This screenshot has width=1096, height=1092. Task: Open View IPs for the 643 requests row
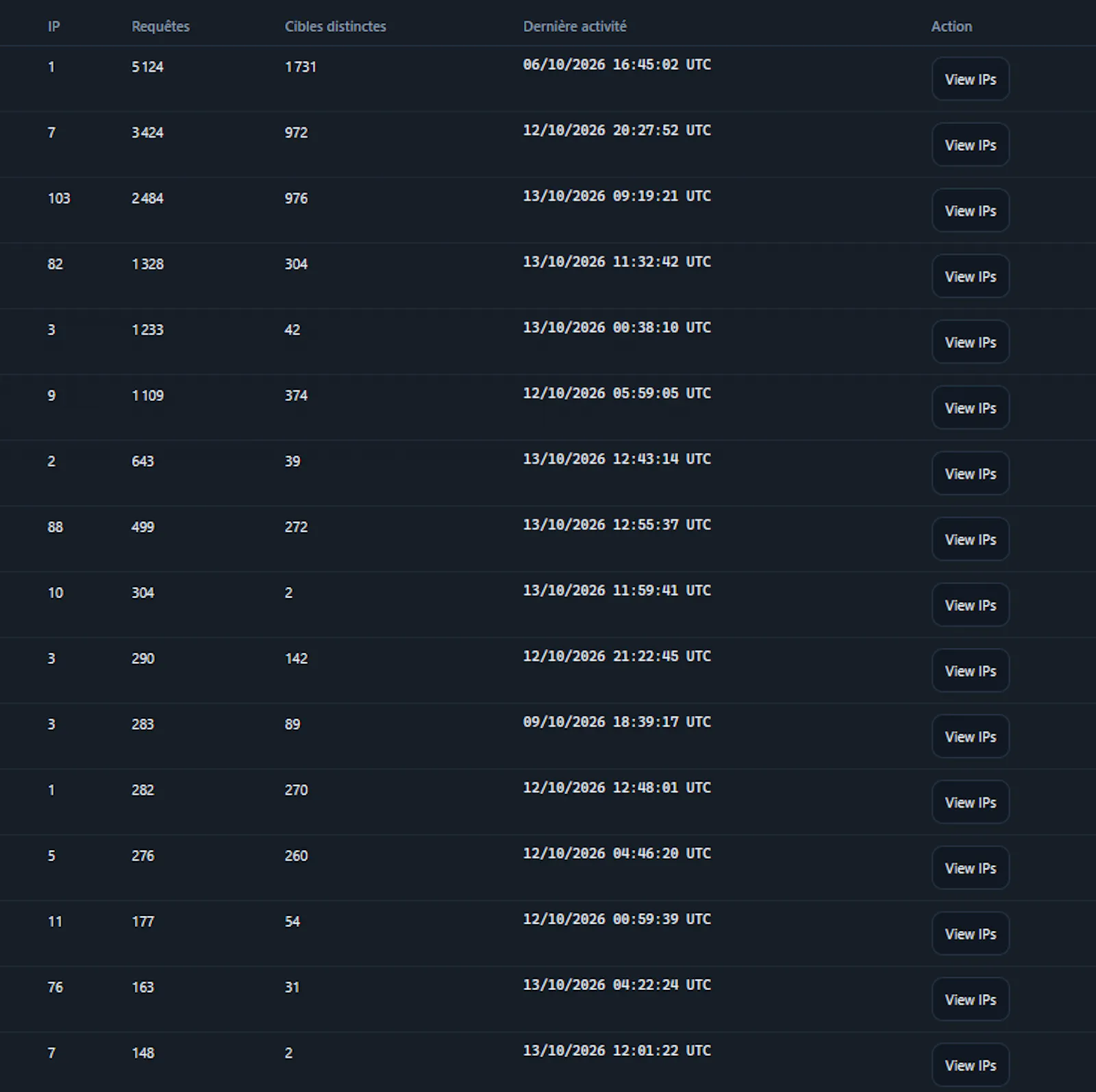(x=970, y=474)
